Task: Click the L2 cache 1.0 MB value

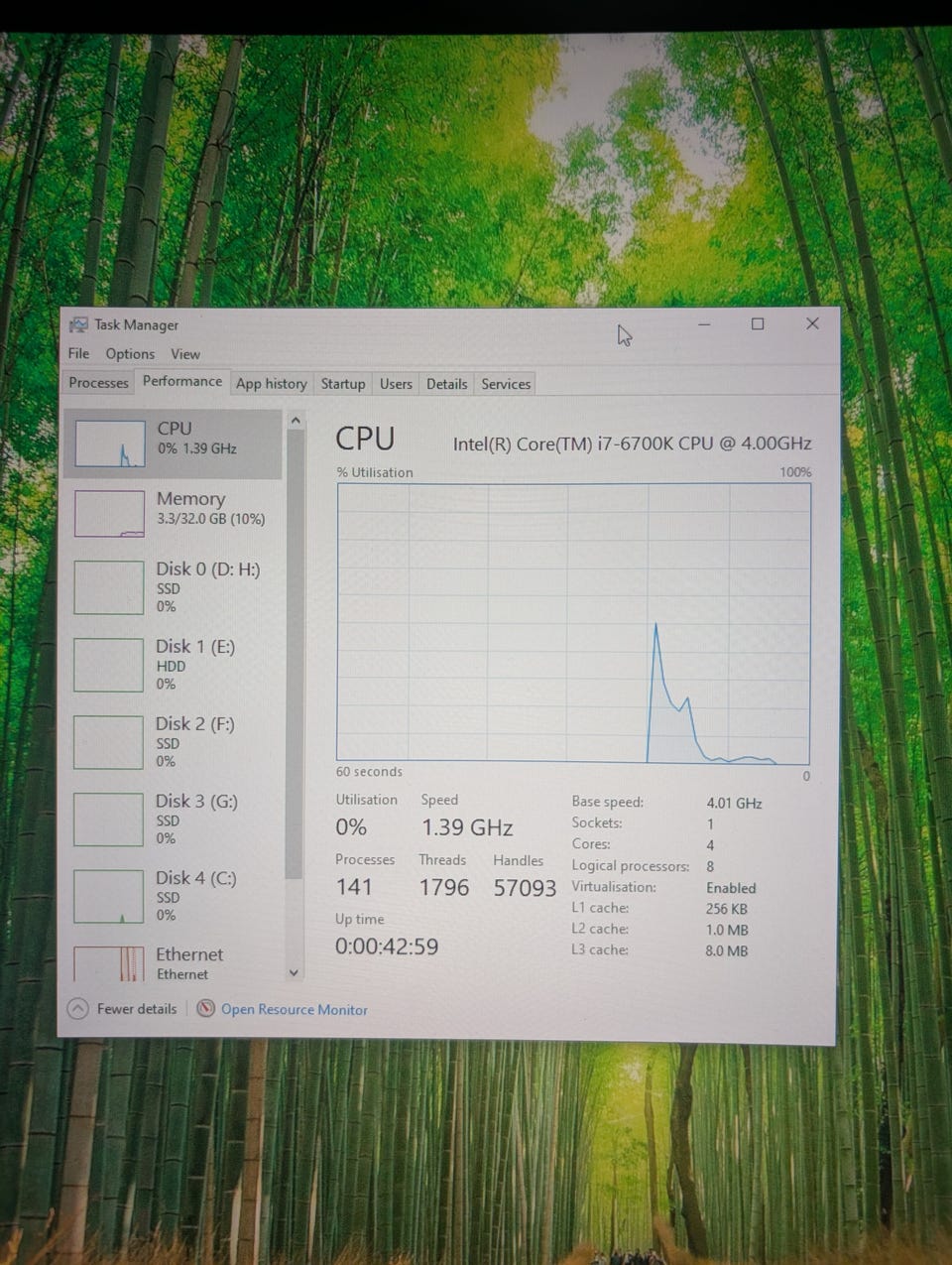Action: [727, 930]
